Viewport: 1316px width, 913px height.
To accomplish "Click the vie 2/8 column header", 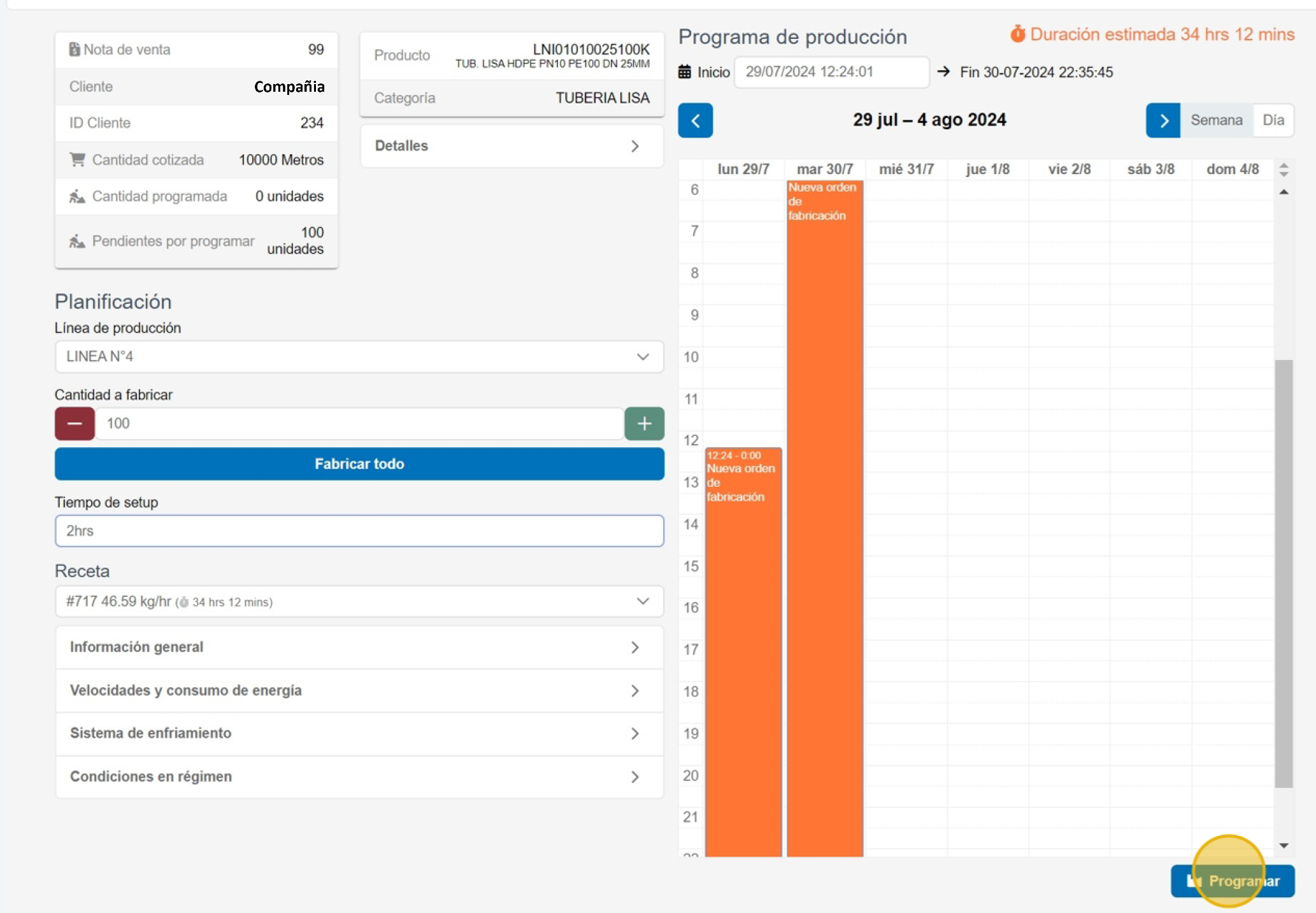I will 1069,169.
